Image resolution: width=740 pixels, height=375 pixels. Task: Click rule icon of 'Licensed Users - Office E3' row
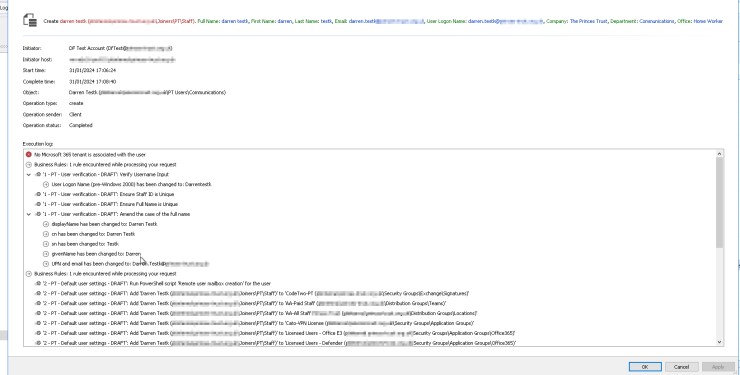pyautogui.click(x=37, y=333)
